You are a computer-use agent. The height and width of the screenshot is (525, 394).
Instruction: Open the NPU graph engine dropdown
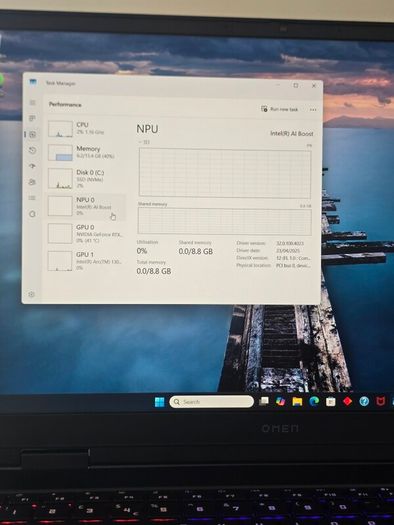point(144,142)
